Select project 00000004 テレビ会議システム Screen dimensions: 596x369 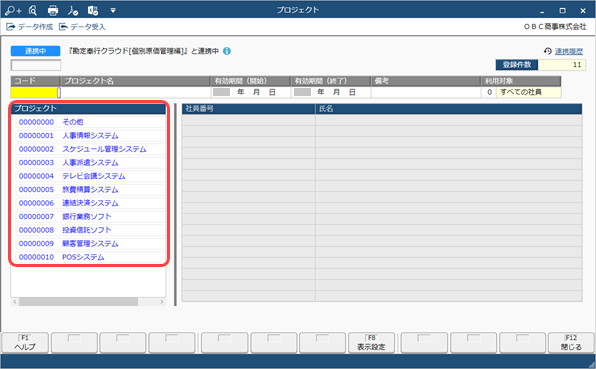(x=90, y=176)
